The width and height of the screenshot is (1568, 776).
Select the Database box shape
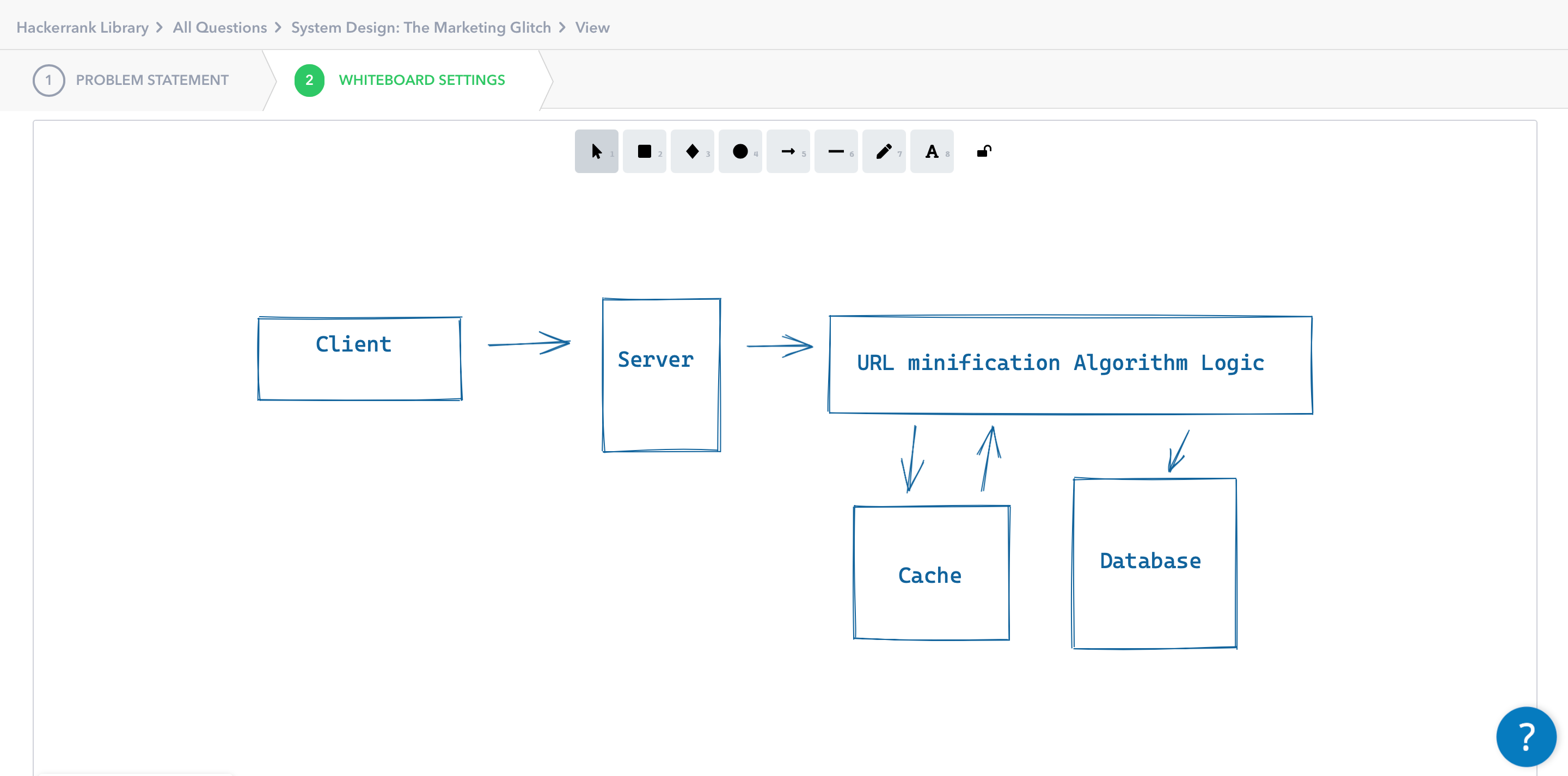tap(1154, 563)
